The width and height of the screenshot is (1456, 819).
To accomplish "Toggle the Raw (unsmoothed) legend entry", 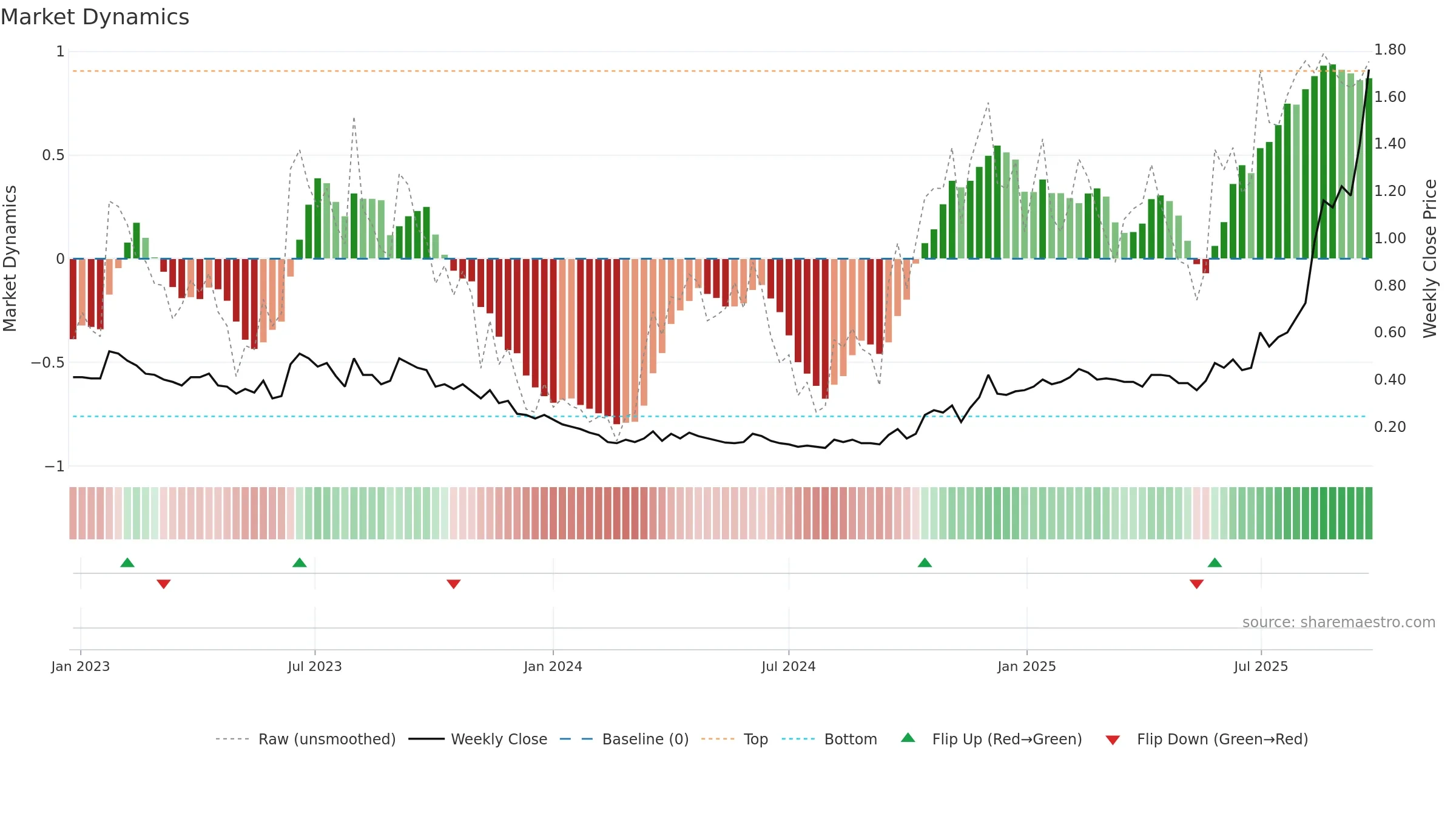I will click(x=306, y=739).
